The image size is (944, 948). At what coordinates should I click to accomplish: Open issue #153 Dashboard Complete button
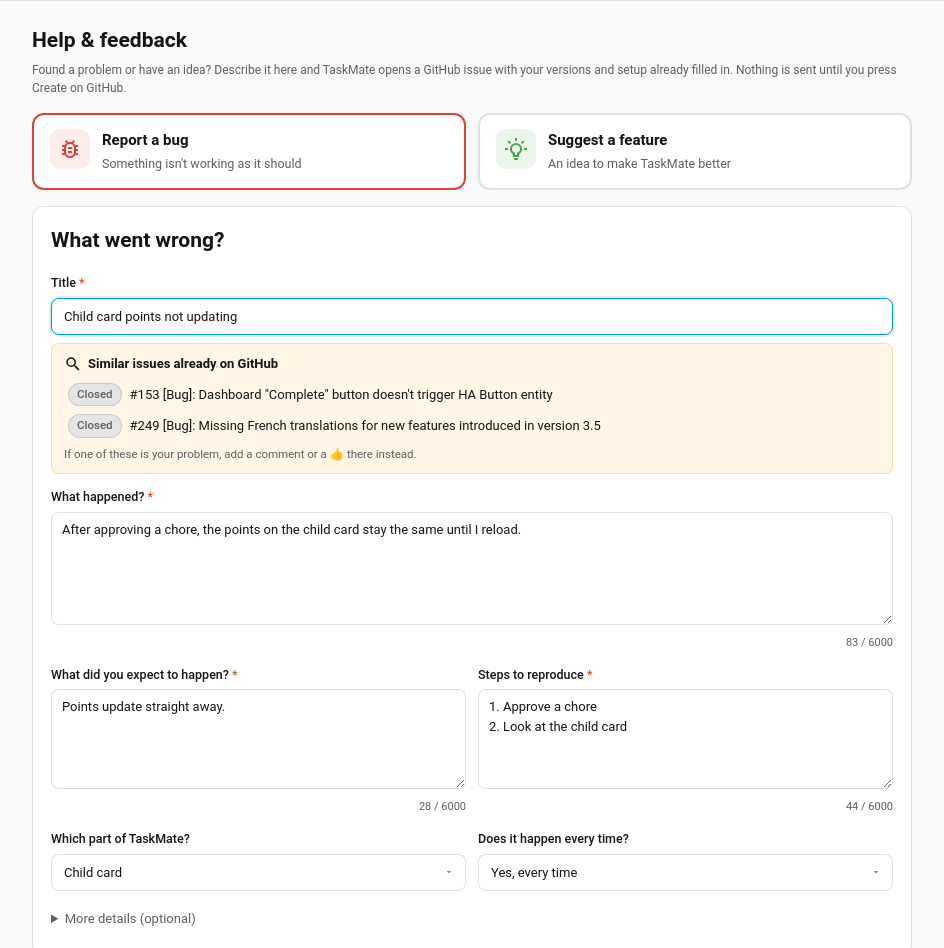[341, 395]
